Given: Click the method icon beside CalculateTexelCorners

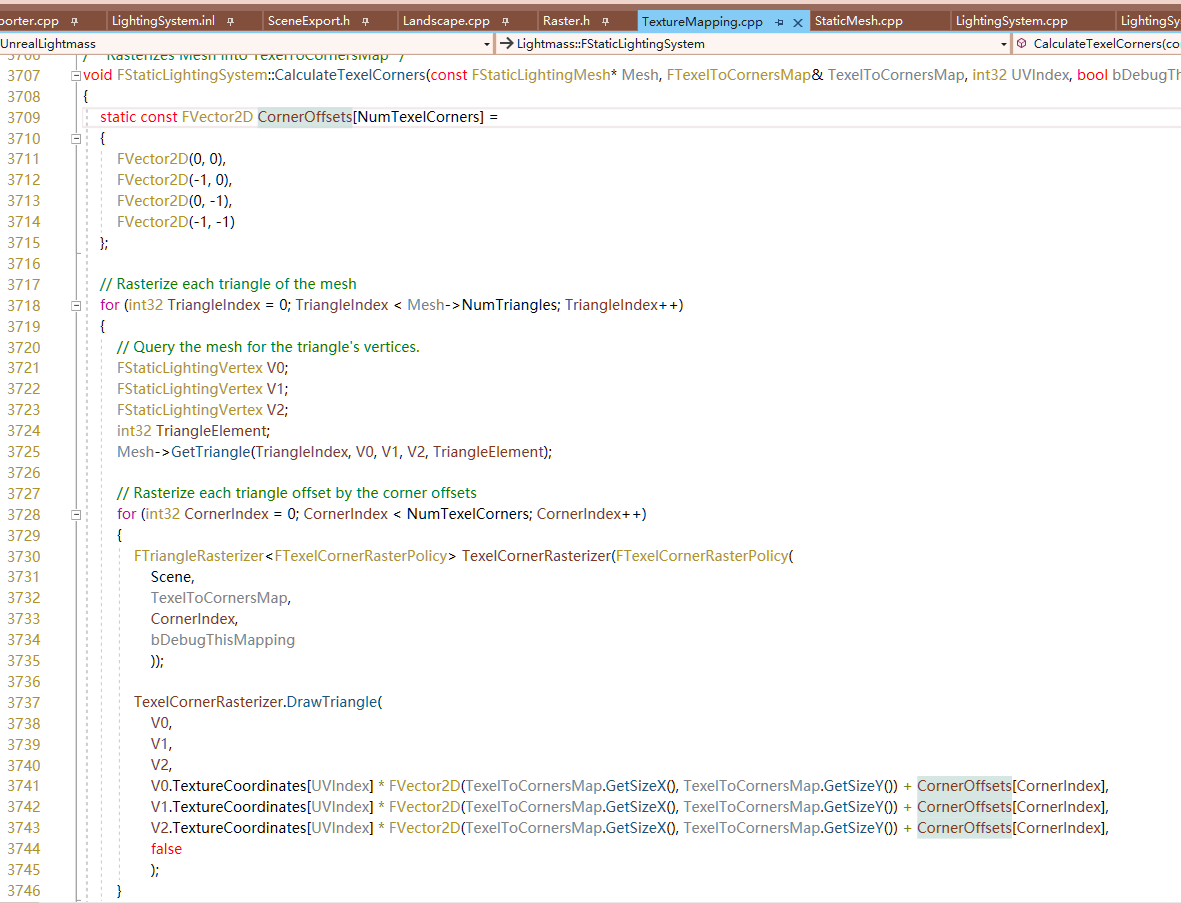Looking at the screenshot, I should tap(1021, 44).
